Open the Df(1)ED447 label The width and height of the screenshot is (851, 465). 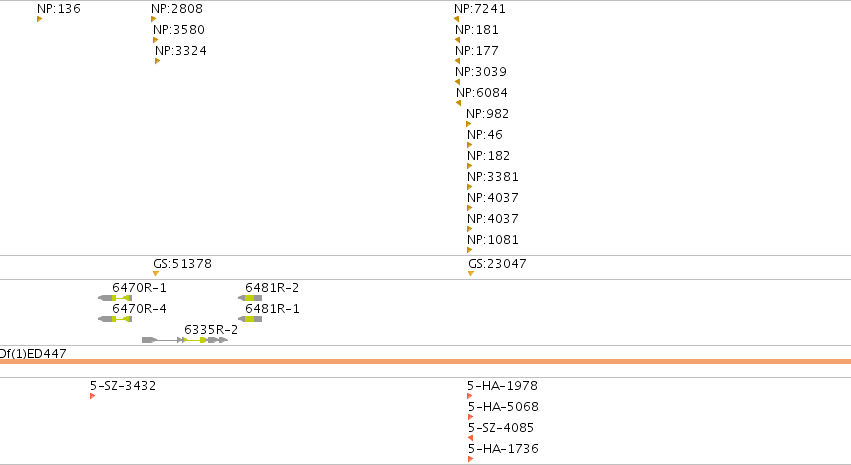point(33,354)
